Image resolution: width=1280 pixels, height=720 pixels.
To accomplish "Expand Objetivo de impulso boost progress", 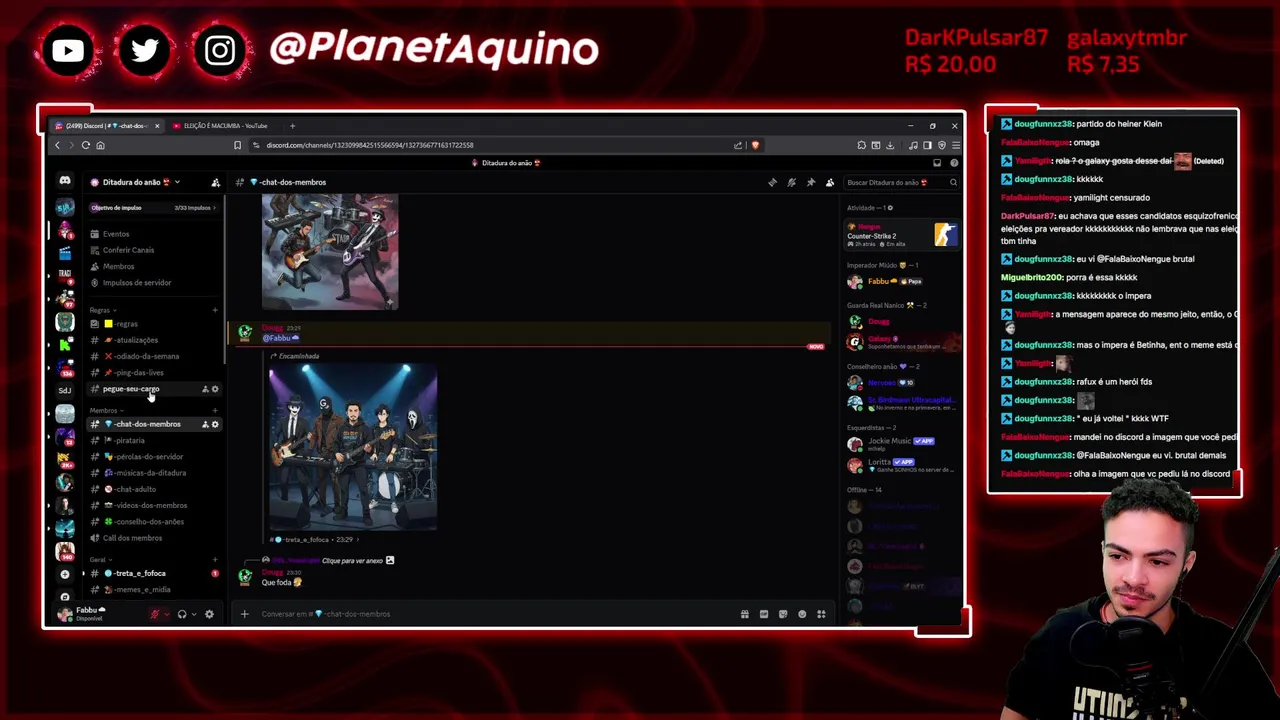I will click(x=155, y=208).
